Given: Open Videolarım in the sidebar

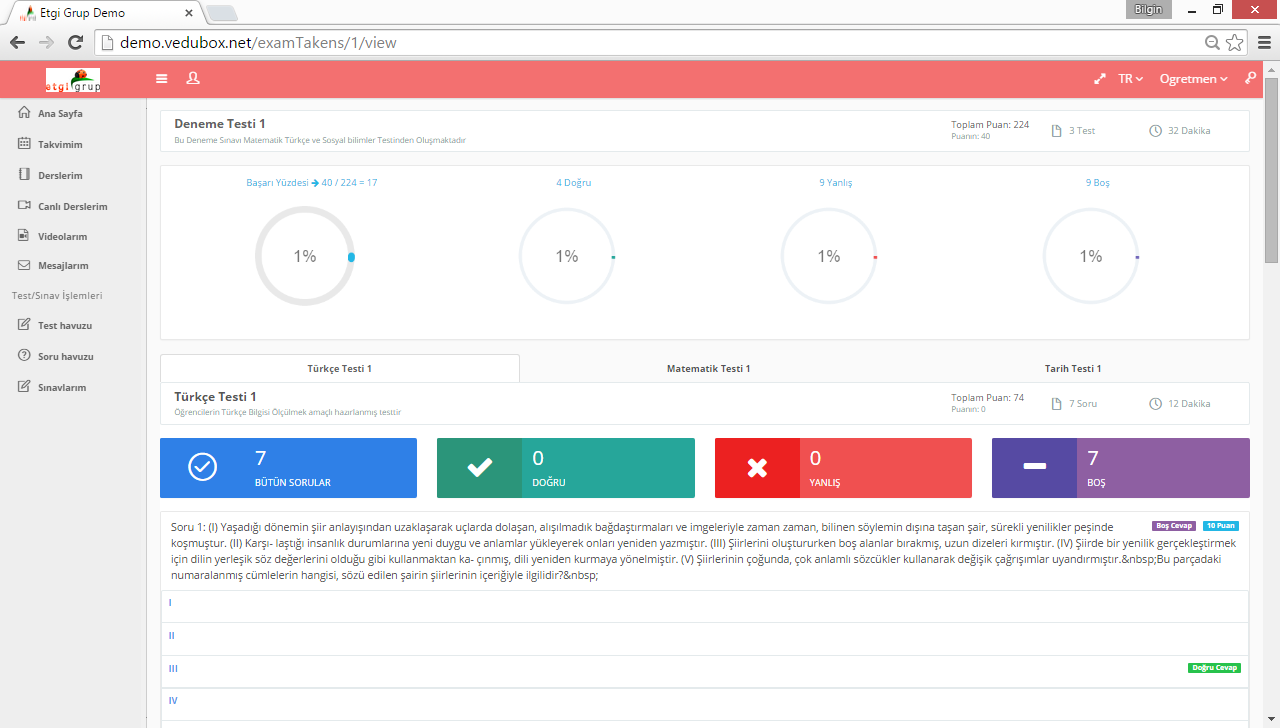Looking at the screenshot, I should click(62, 237).
